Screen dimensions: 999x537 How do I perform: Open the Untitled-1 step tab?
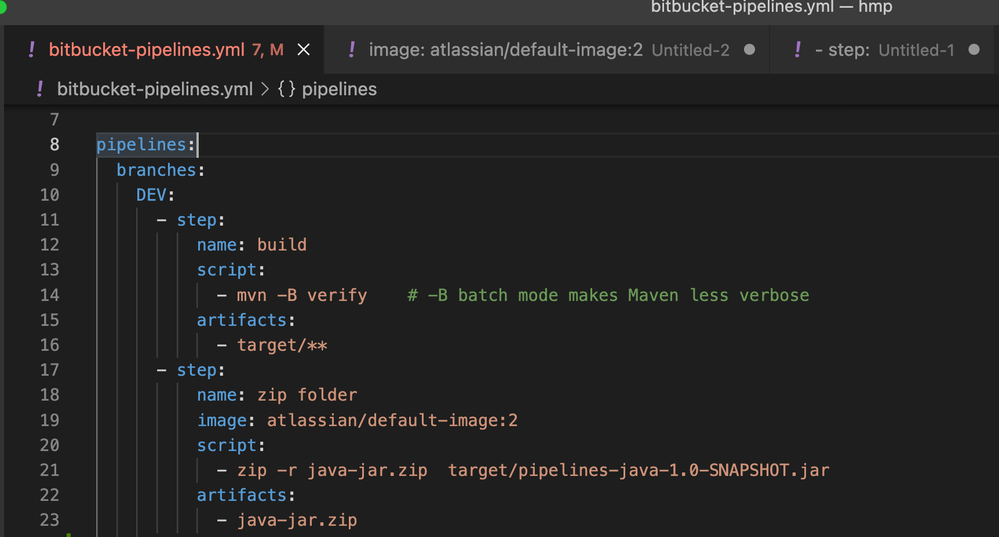point(884,50)
